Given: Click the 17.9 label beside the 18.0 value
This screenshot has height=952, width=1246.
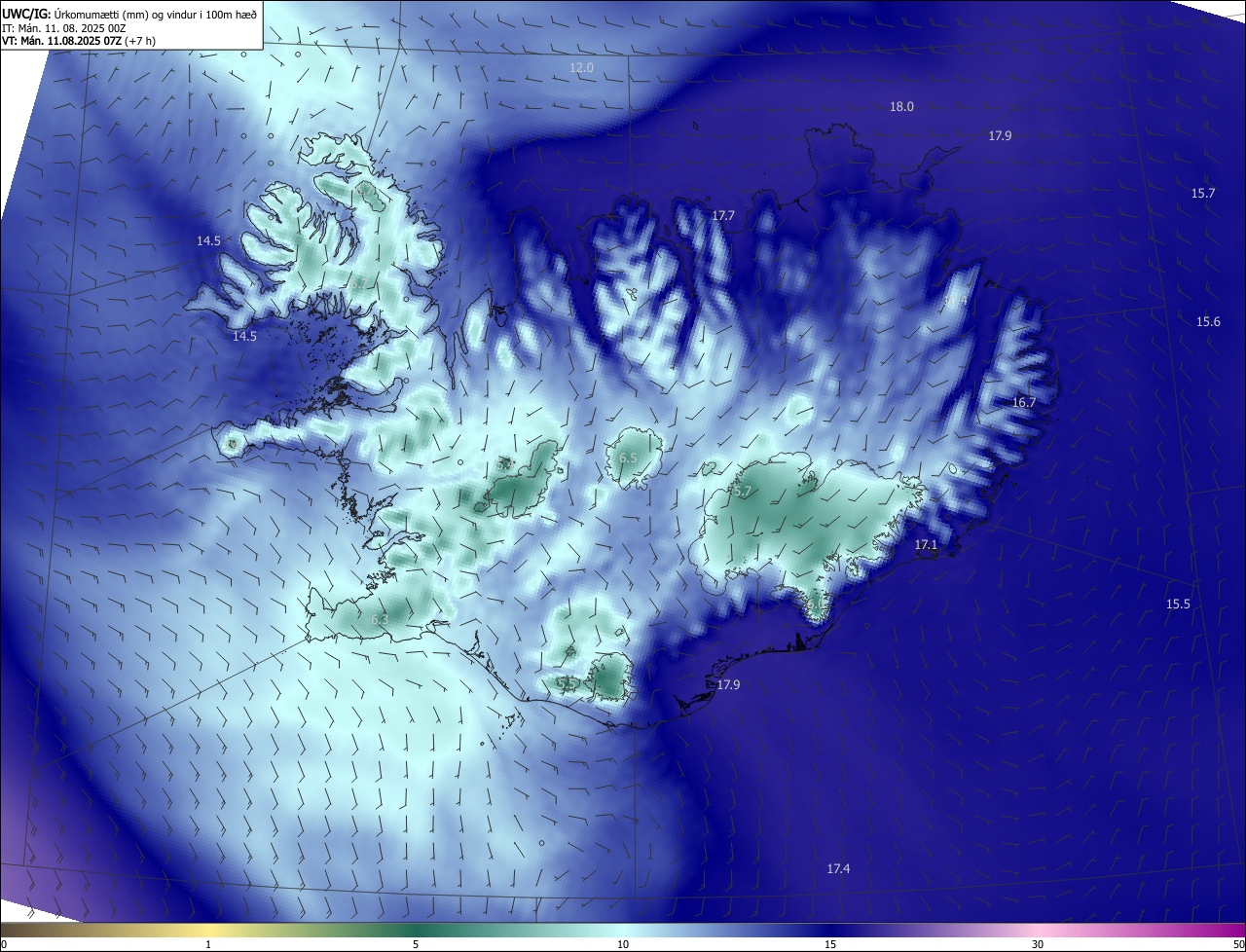Looking at the screenshot, I should click(x=1000, y=136).
